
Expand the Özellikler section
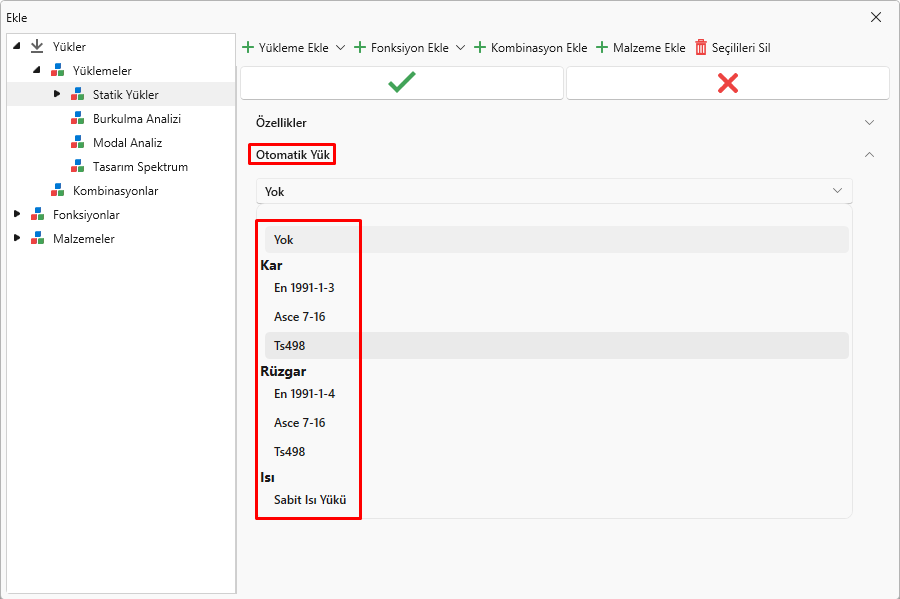click(x=869, y=123)
